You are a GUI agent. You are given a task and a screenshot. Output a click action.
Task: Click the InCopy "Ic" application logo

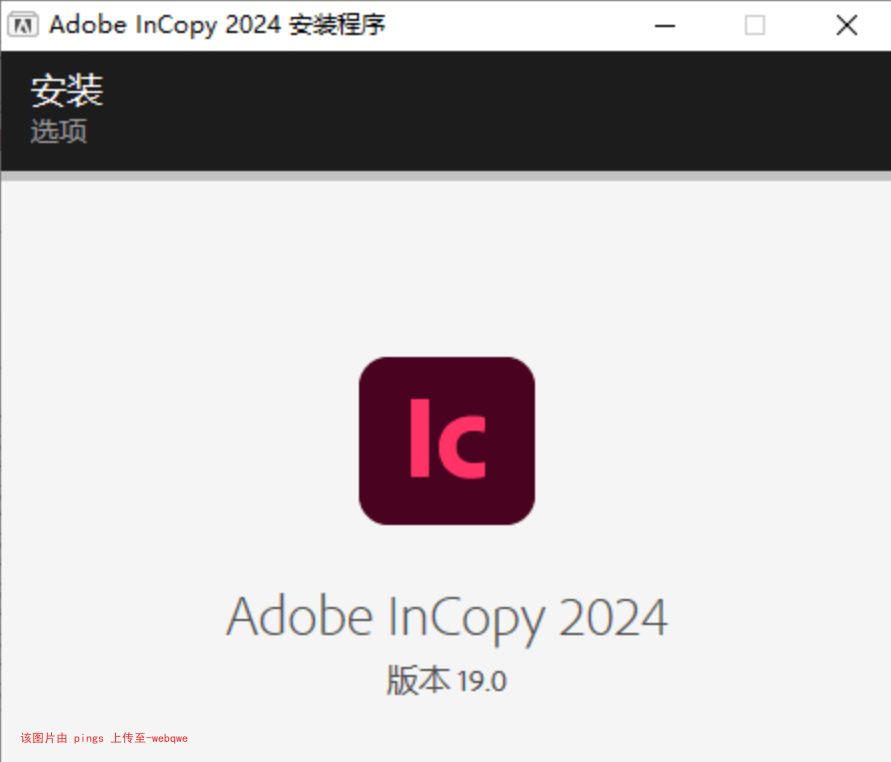[447, 441]
